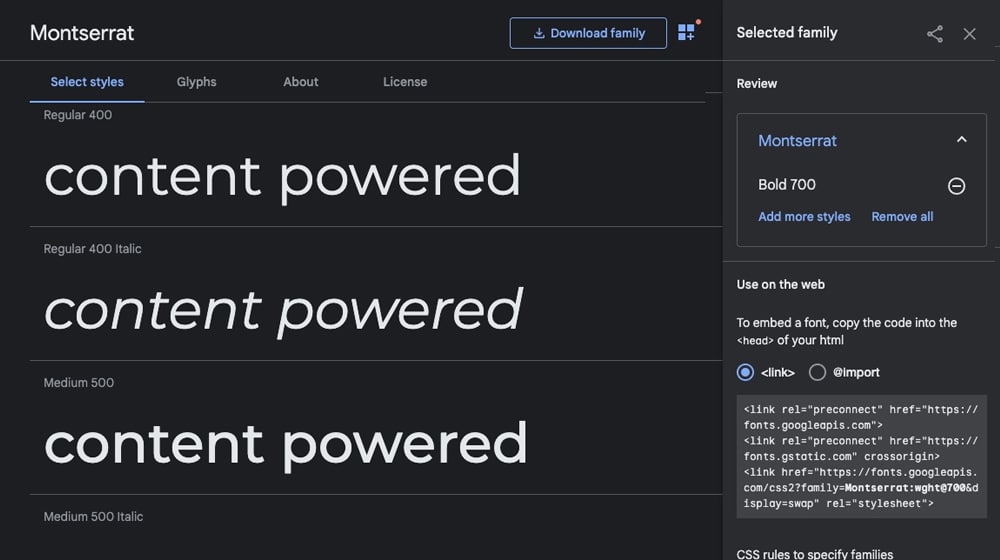This screenshot has width=1000, height=560.
Task: Click the Medium 500 style label
Action: (x=78, y=383)
